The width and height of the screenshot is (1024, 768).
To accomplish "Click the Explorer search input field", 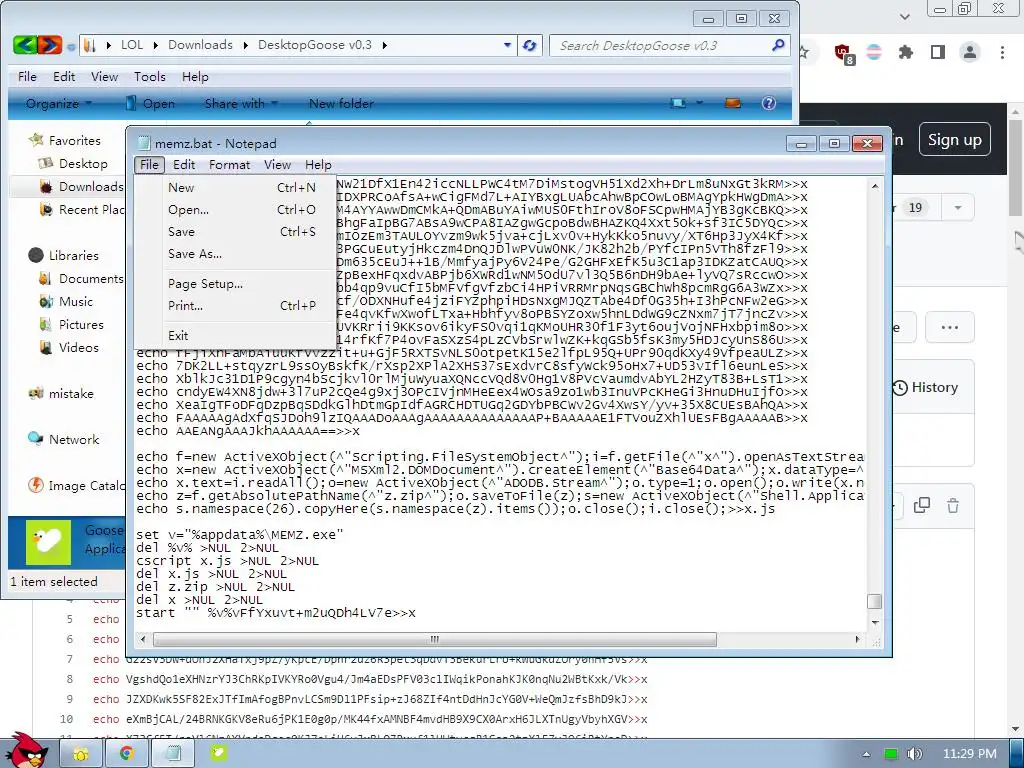I will click(659, 45).
